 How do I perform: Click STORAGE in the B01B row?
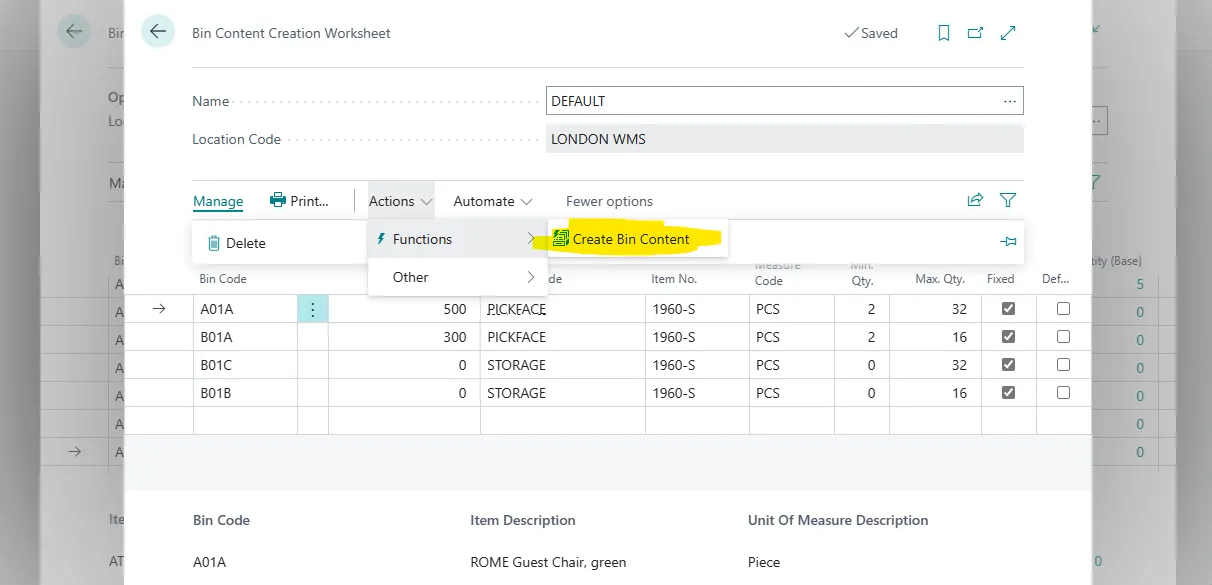516,393
